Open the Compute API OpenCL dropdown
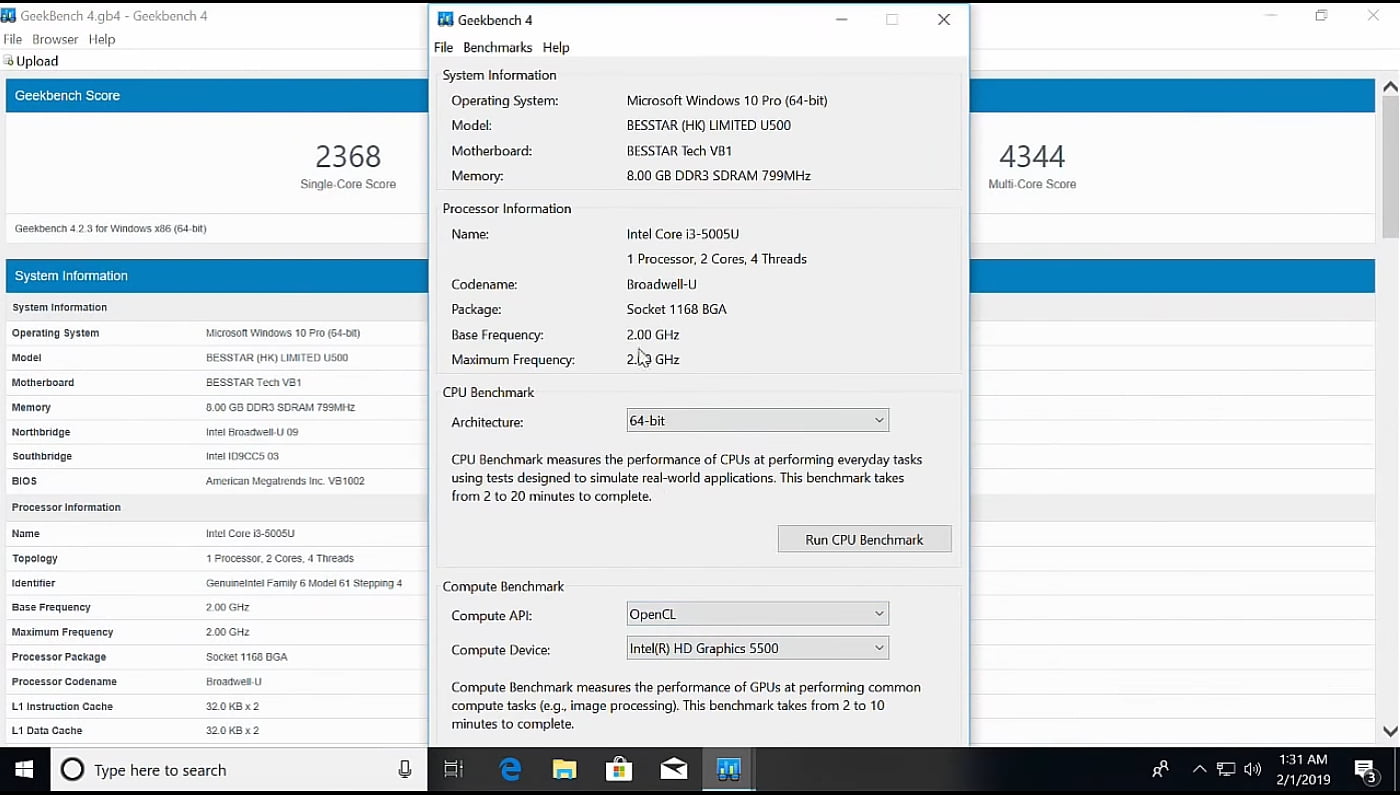 tap(757, 614)
